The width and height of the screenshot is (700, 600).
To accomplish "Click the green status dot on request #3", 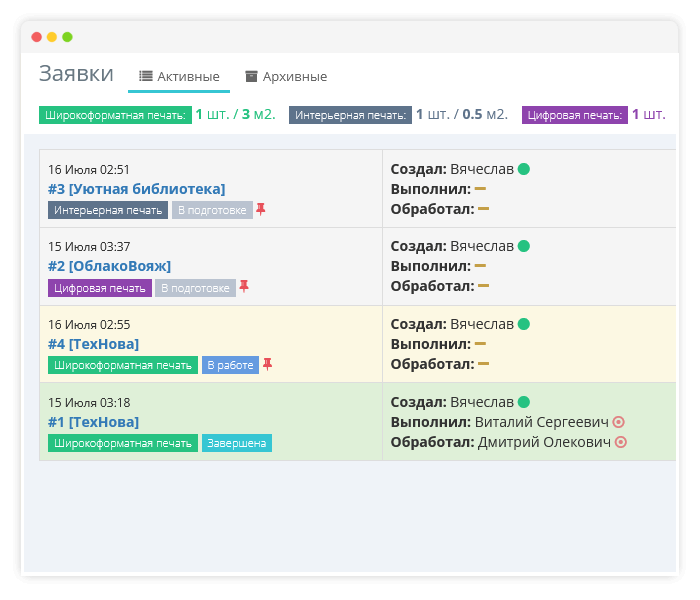I will [x=524, y=169].
